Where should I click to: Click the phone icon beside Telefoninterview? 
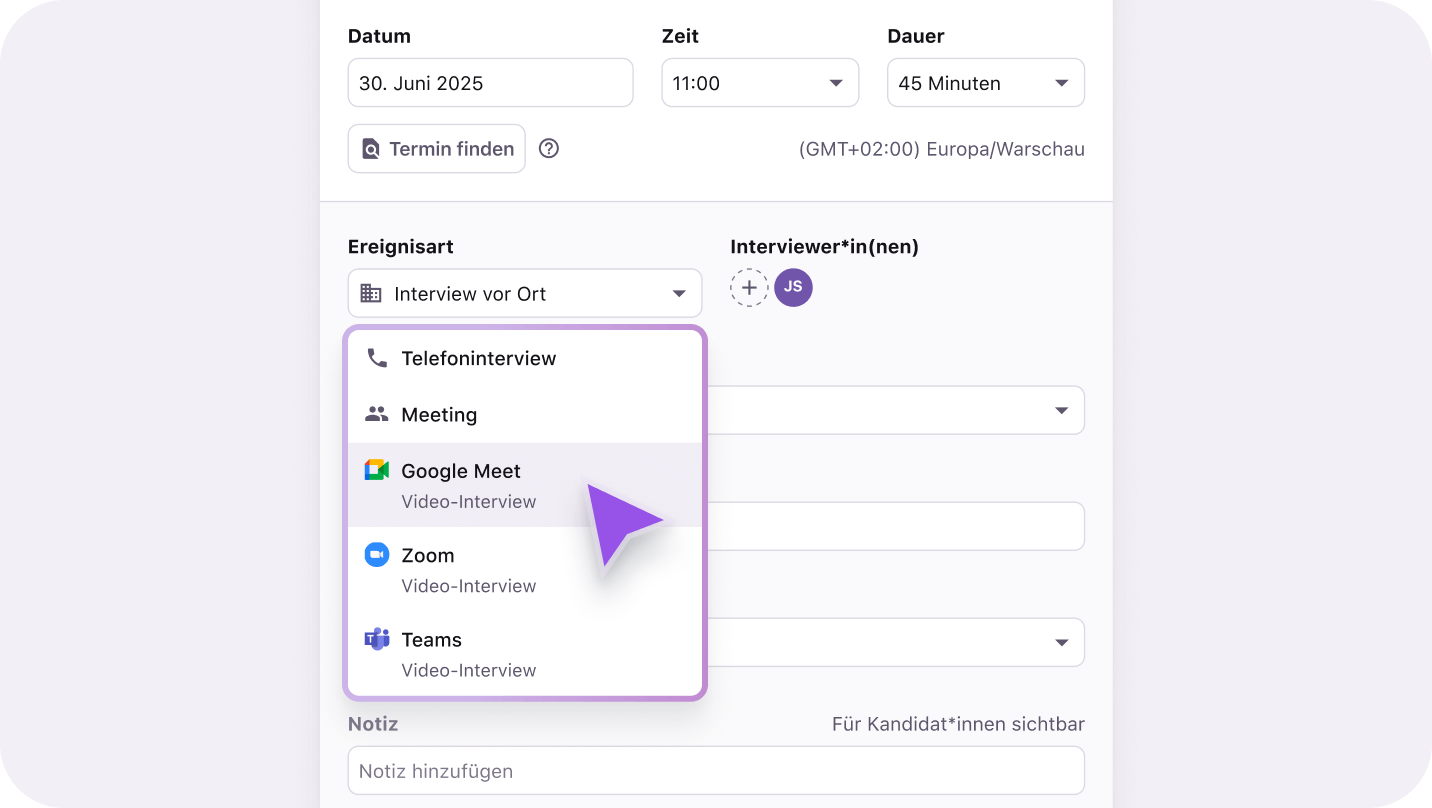pos(377,358)
